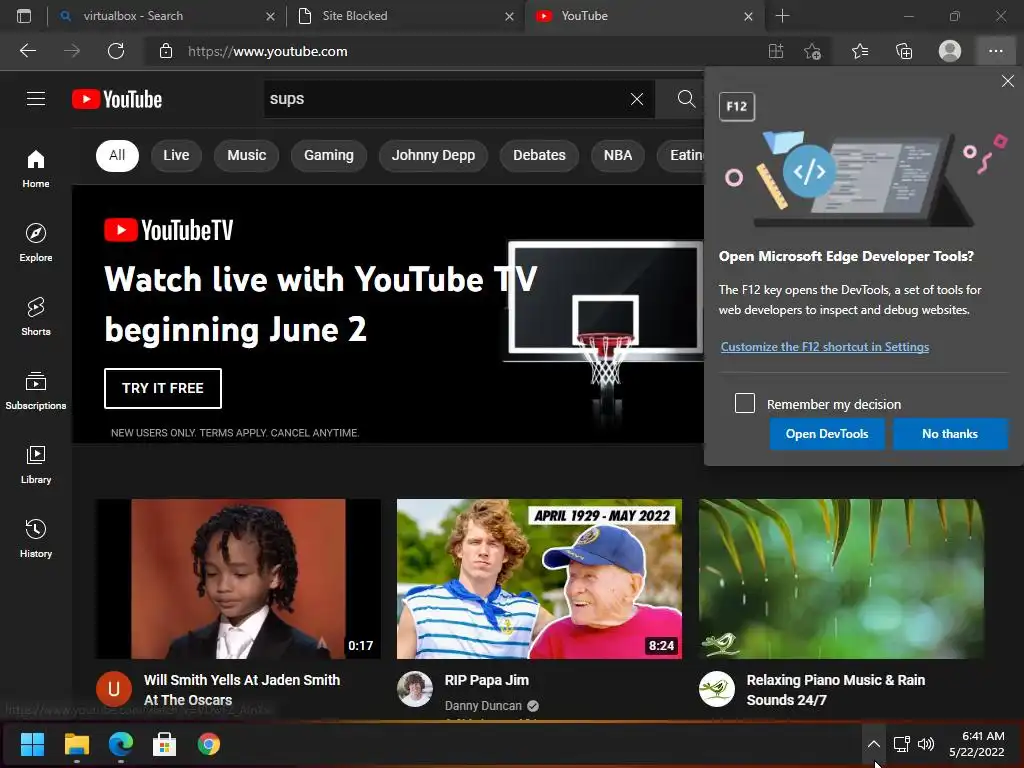Screen dimensions: 1024x768
Task: Click the rain and leaves video thumbnail
Action: pos(841,579)
